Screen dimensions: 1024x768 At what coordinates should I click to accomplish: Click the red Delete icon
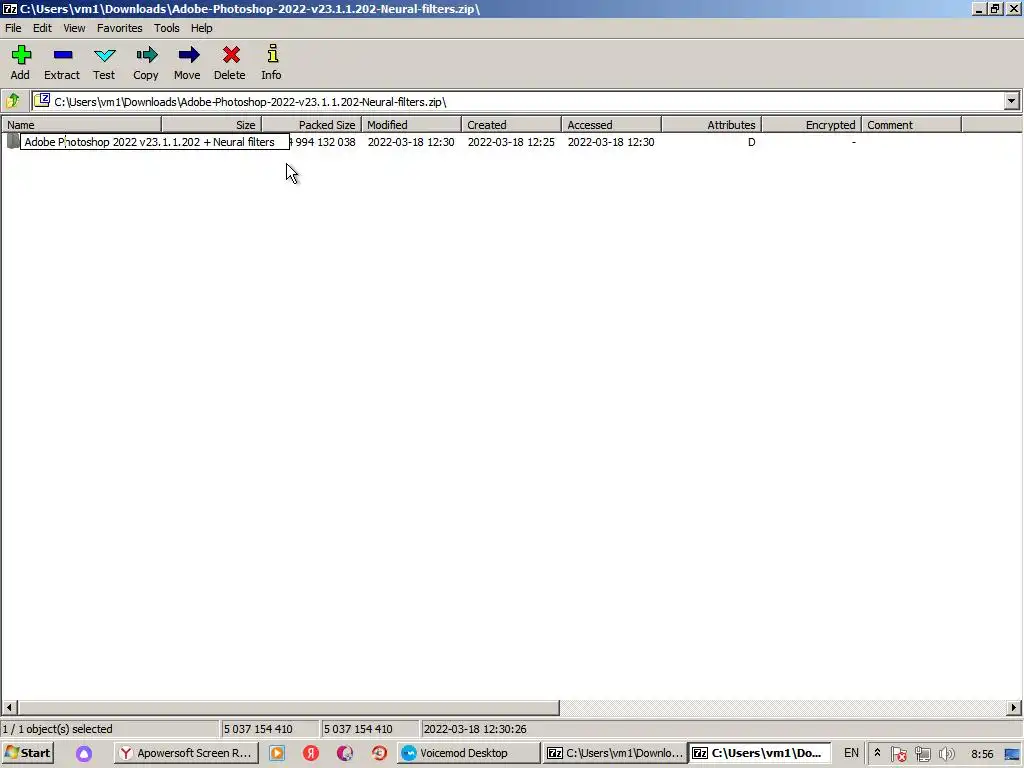(x=231, y=55)
